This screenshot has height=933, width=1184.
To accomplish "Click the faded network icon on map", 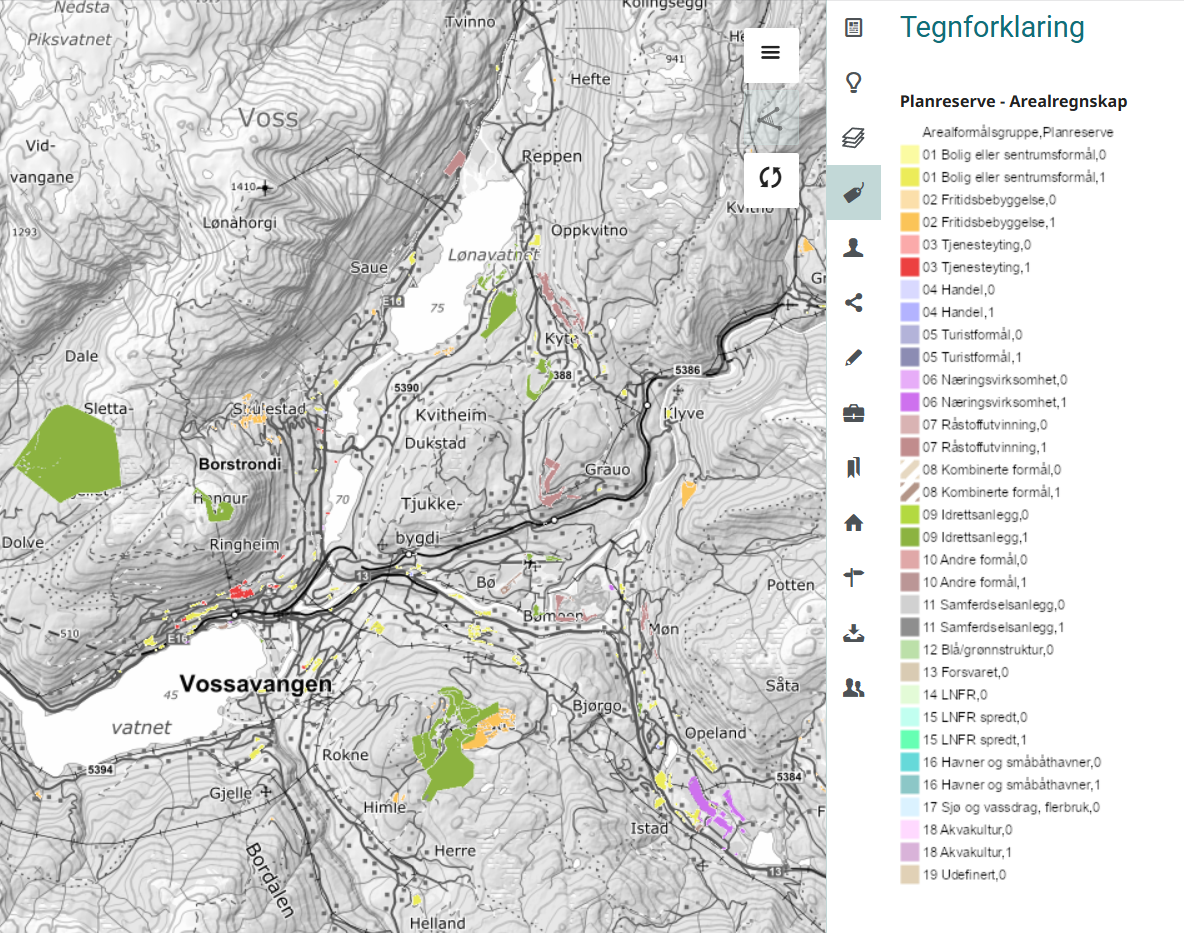I will pyautogui.click(x=770, y=118).
